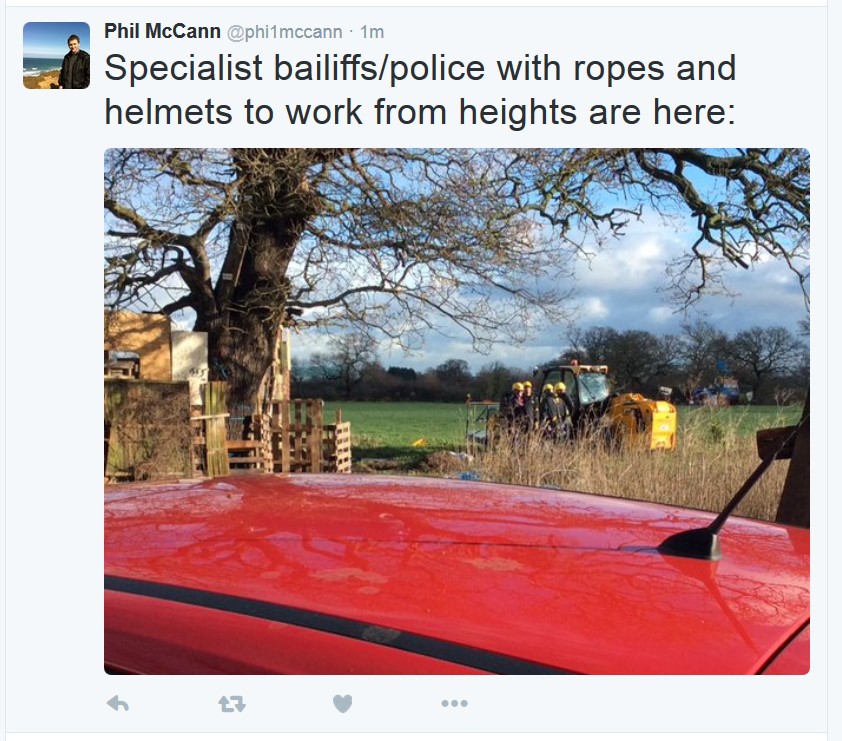The width and height of the screenshot is (842, 741).
Task: Click the word "ropes" in the tweet
Action: coord(619,70)
